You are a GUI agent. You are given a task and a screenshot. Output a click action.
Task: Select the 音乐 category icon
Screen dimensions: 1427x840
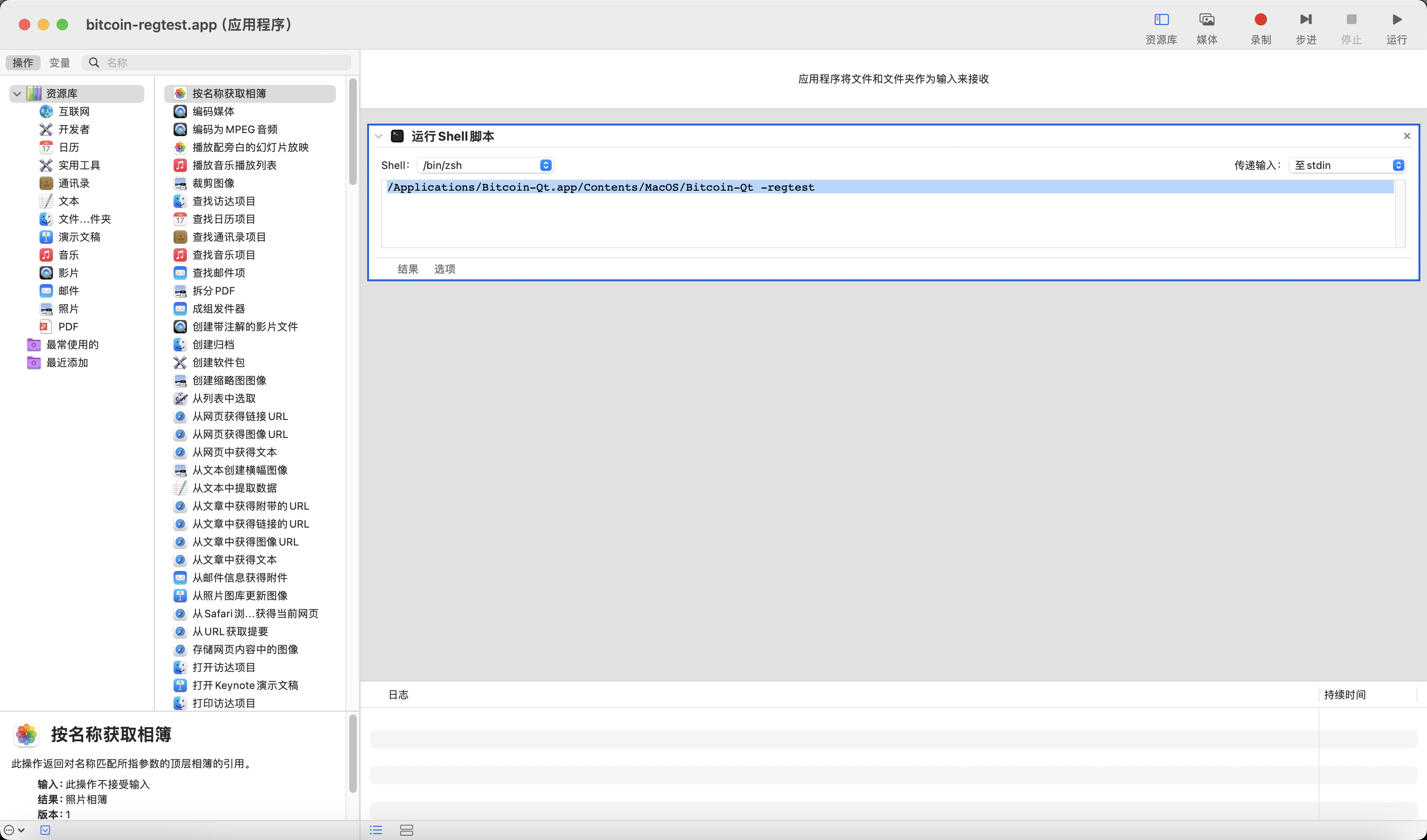[x=46, y=255]
